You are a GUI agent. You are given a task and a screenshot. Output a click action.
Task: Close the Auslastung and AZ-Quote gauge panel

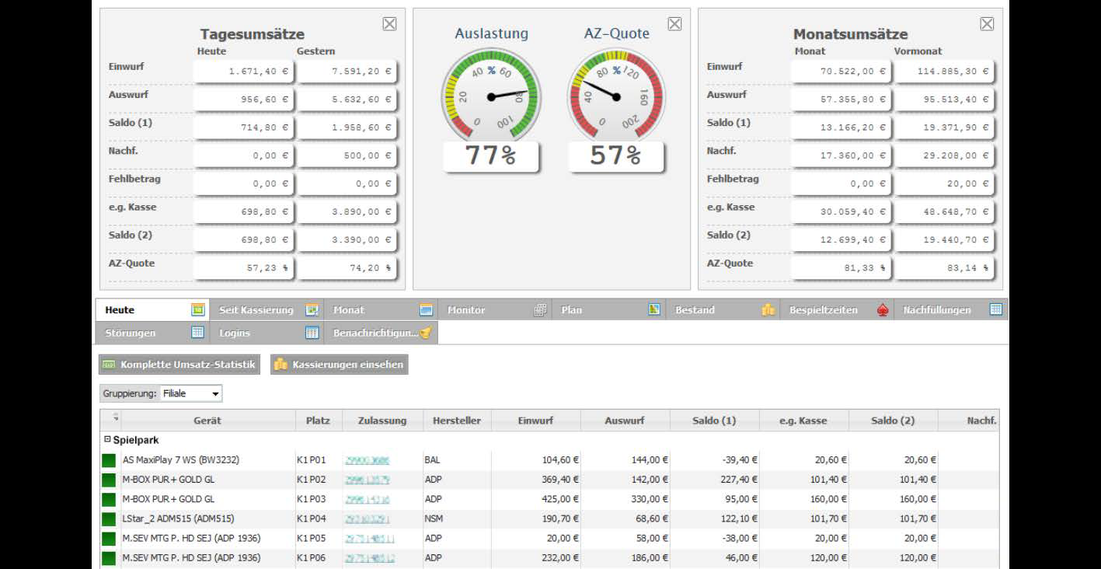click(x=674, y=24)
